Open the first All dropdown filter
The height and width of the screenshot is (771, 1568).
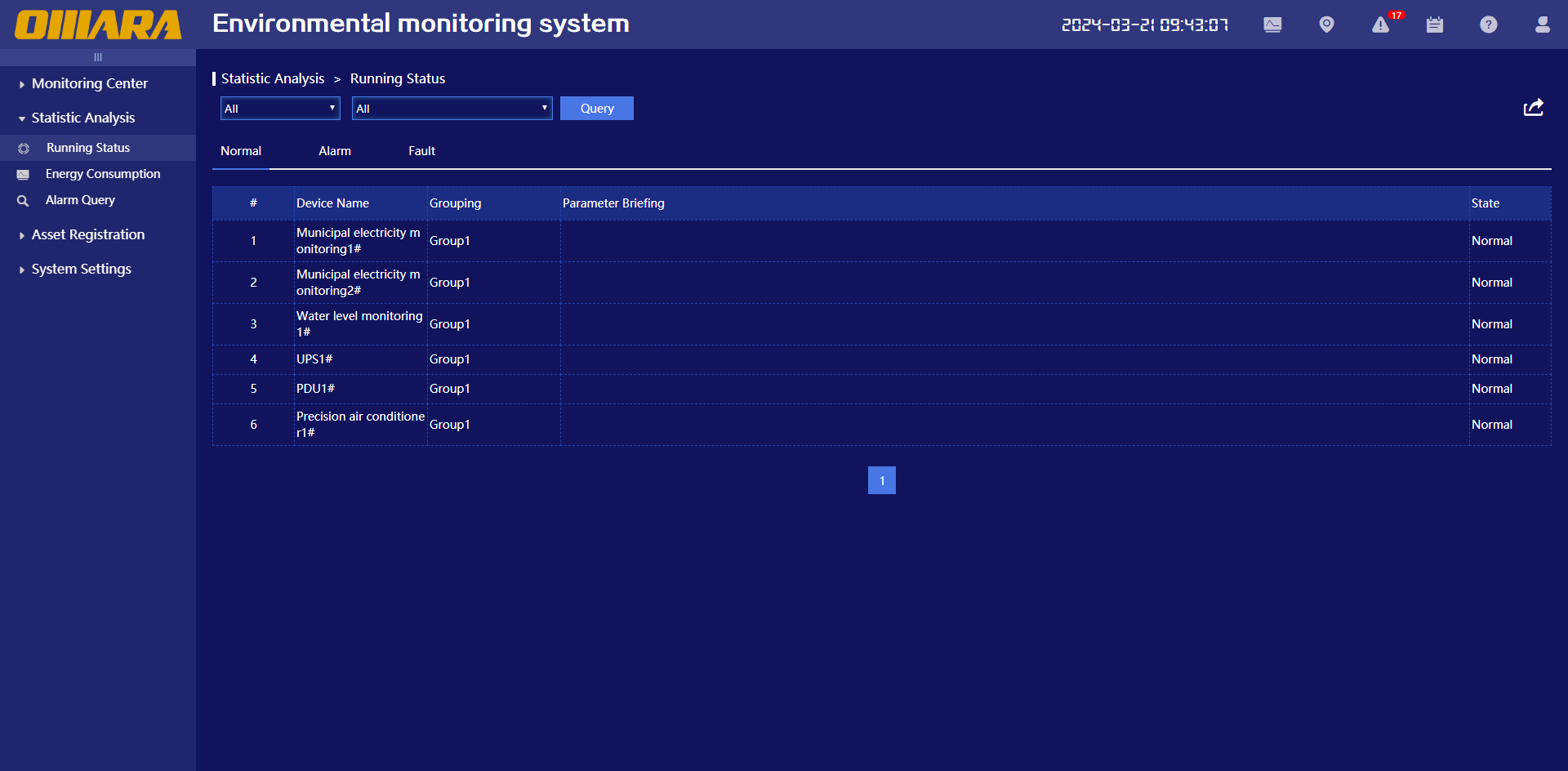(x=280, y=109)
